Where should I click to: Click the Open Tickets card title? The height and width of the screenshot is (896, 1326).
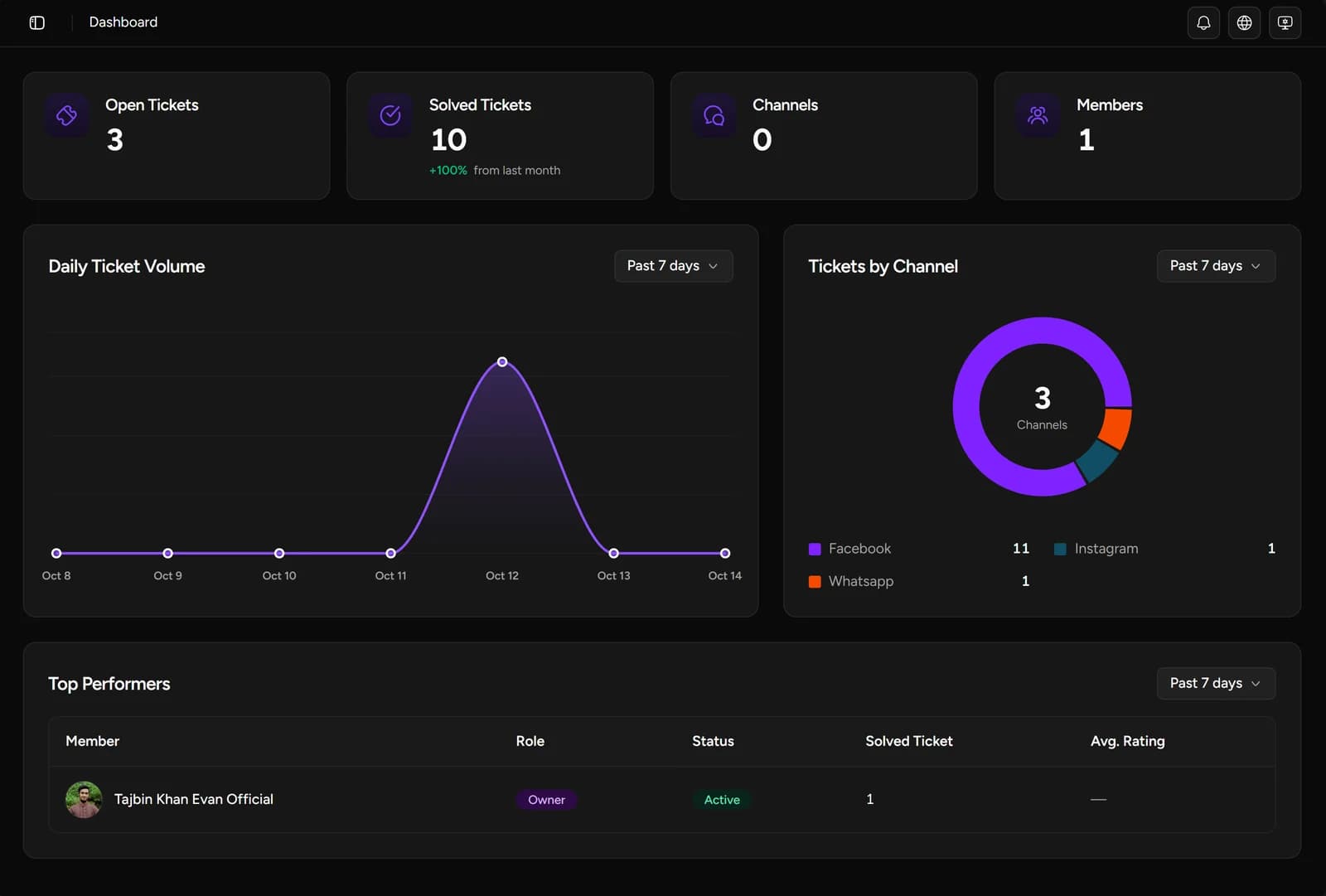tap(152, 105)
